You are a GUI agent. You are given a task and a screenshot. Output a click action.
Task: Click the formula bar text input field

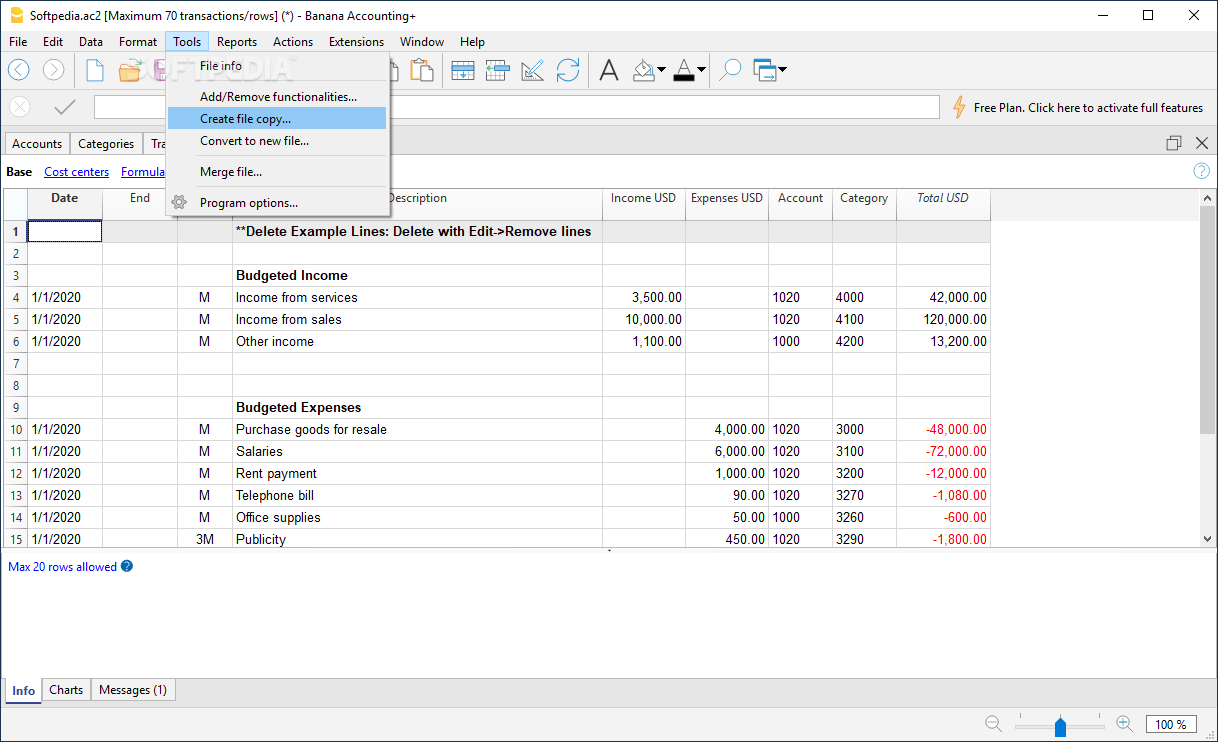click(517, 107)
